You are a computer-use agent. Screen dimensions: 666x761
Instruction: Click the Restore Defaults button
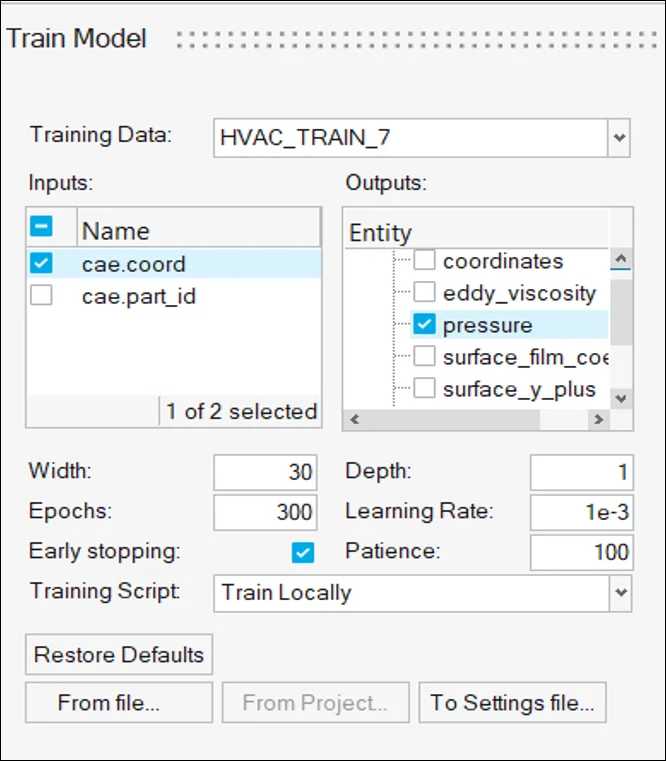pos(119,655)
